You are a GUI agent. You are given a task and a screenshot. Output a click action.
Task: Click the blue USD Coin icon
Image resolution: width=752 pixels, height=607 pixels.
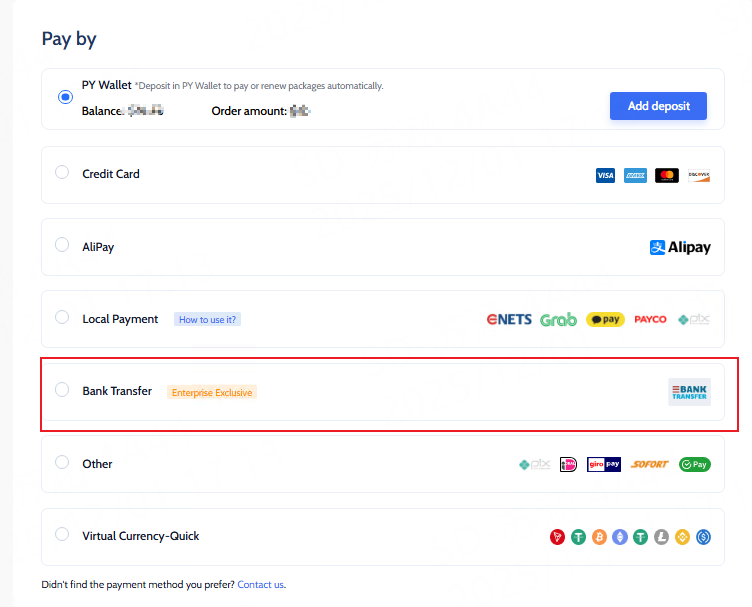(x=703, y=537)
